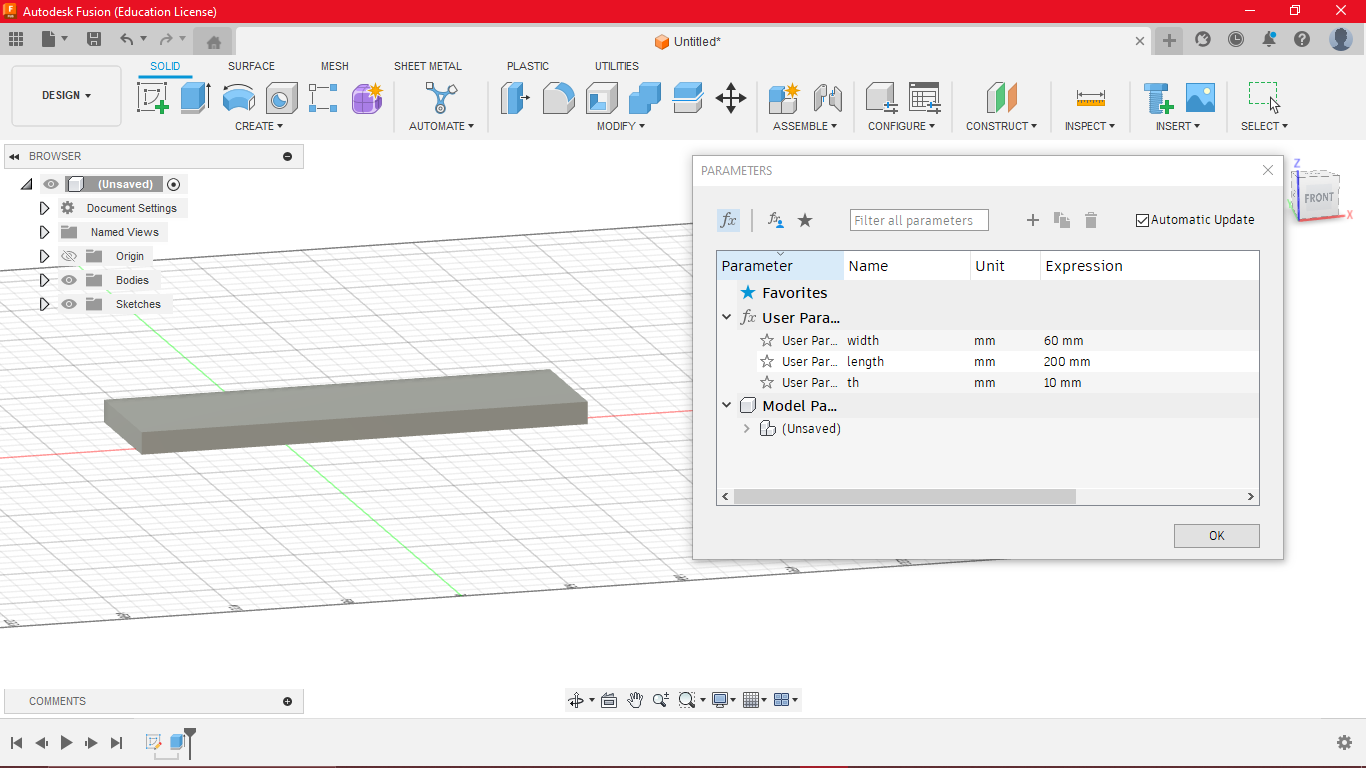This screenshot has width=1366, height=768.
Task: Add a new user parameter
Action: click(1033, 220)
